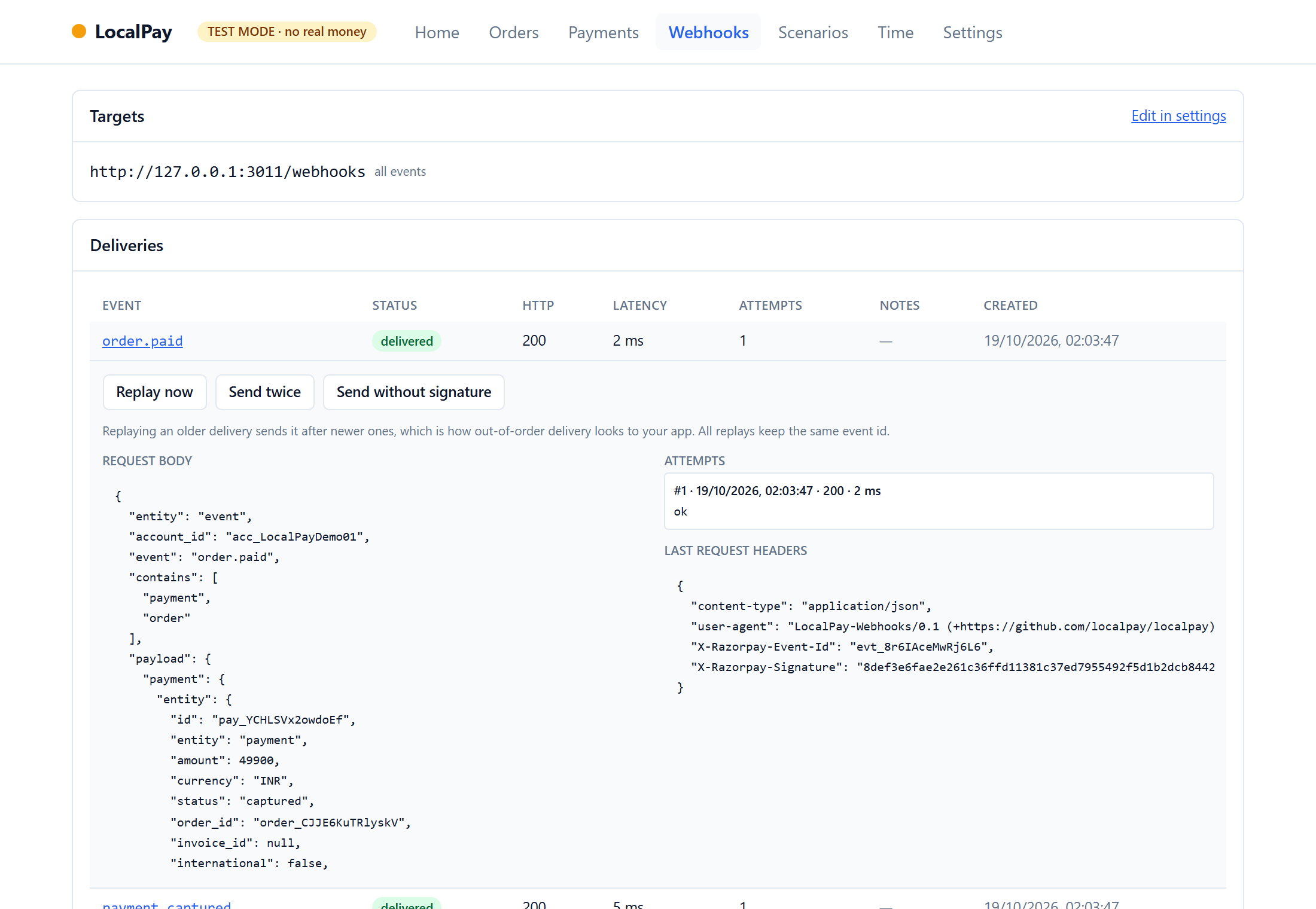Screen dimensions: 1316x909
Task: Click the CREATED column header
Action: point(1010,306)
